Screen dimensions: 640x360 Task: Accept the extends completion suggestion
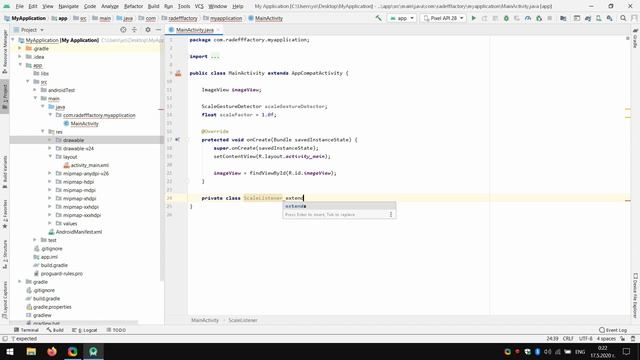[x=339, y=206]
